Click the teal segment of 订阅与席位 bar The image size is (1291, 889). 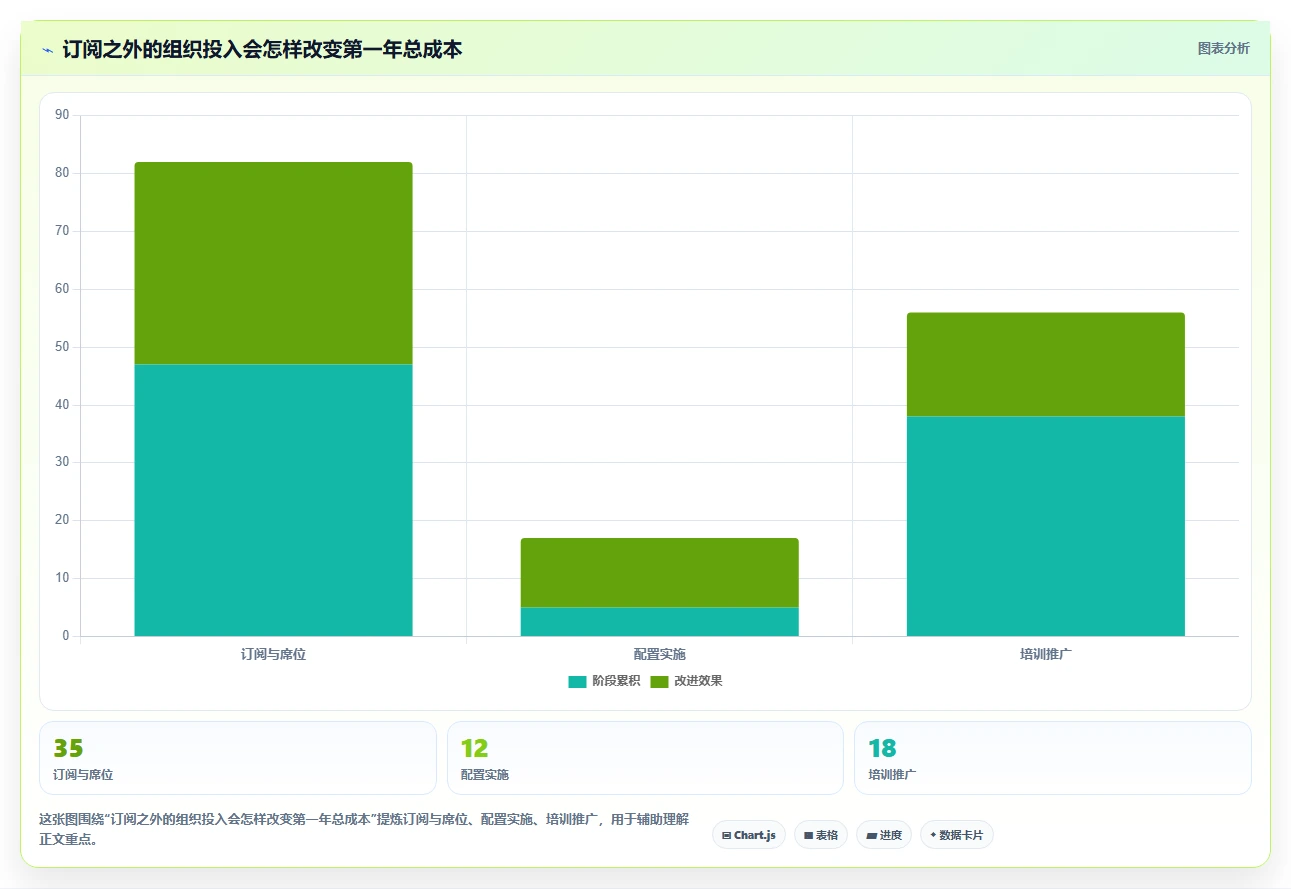pyautogui.click(x=273, y=500)
